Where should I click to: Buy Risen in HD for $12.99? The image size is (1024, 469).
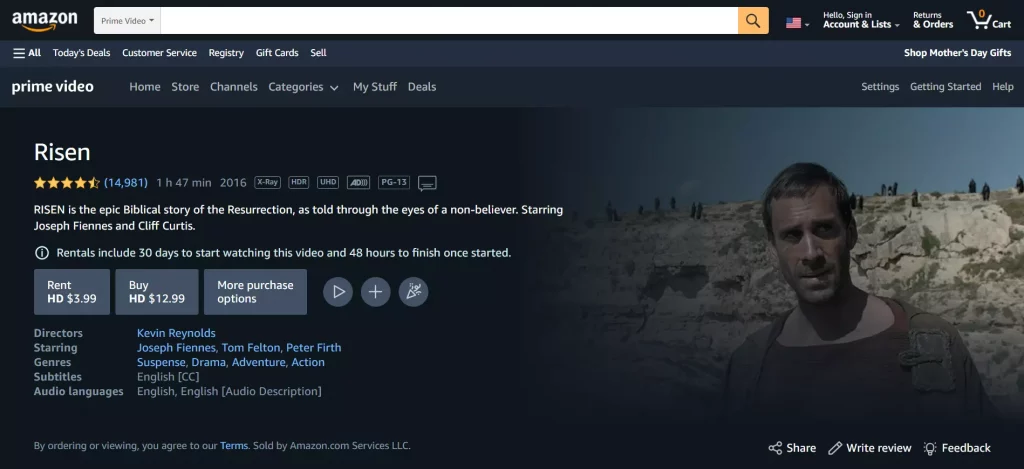pos(157,292)
